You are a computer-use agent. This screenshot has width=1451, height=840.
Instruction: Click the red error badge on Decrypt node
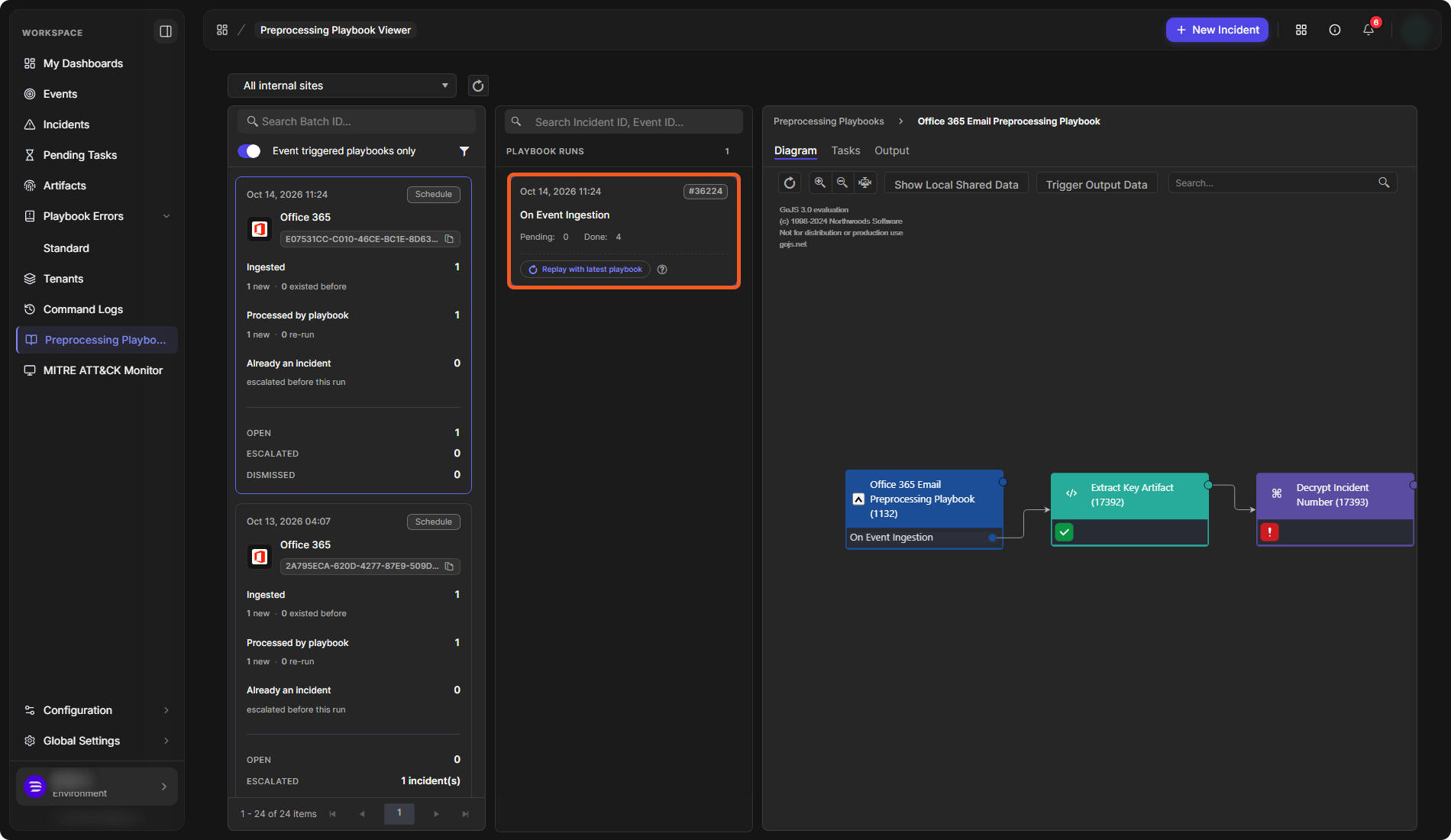[x=1269, y=532]
